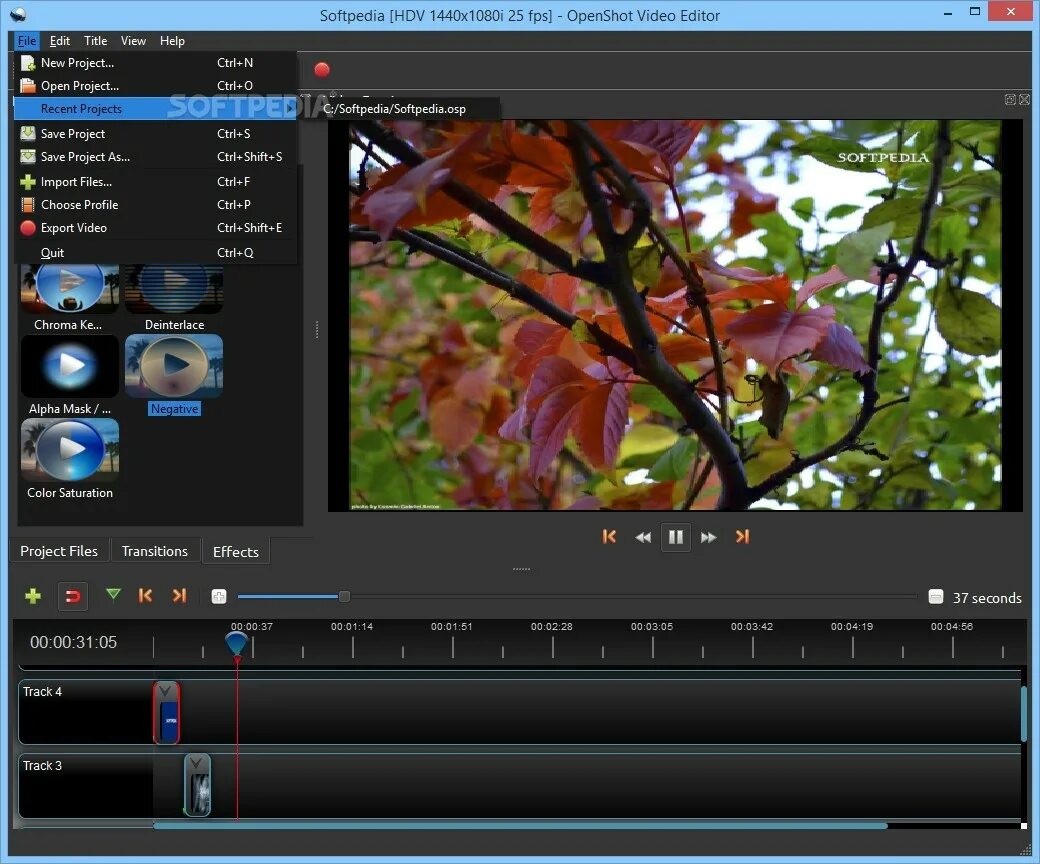Float the video preview dock panel
This screenshot has width=1040, height=864.
click(x=1010, y=99)
